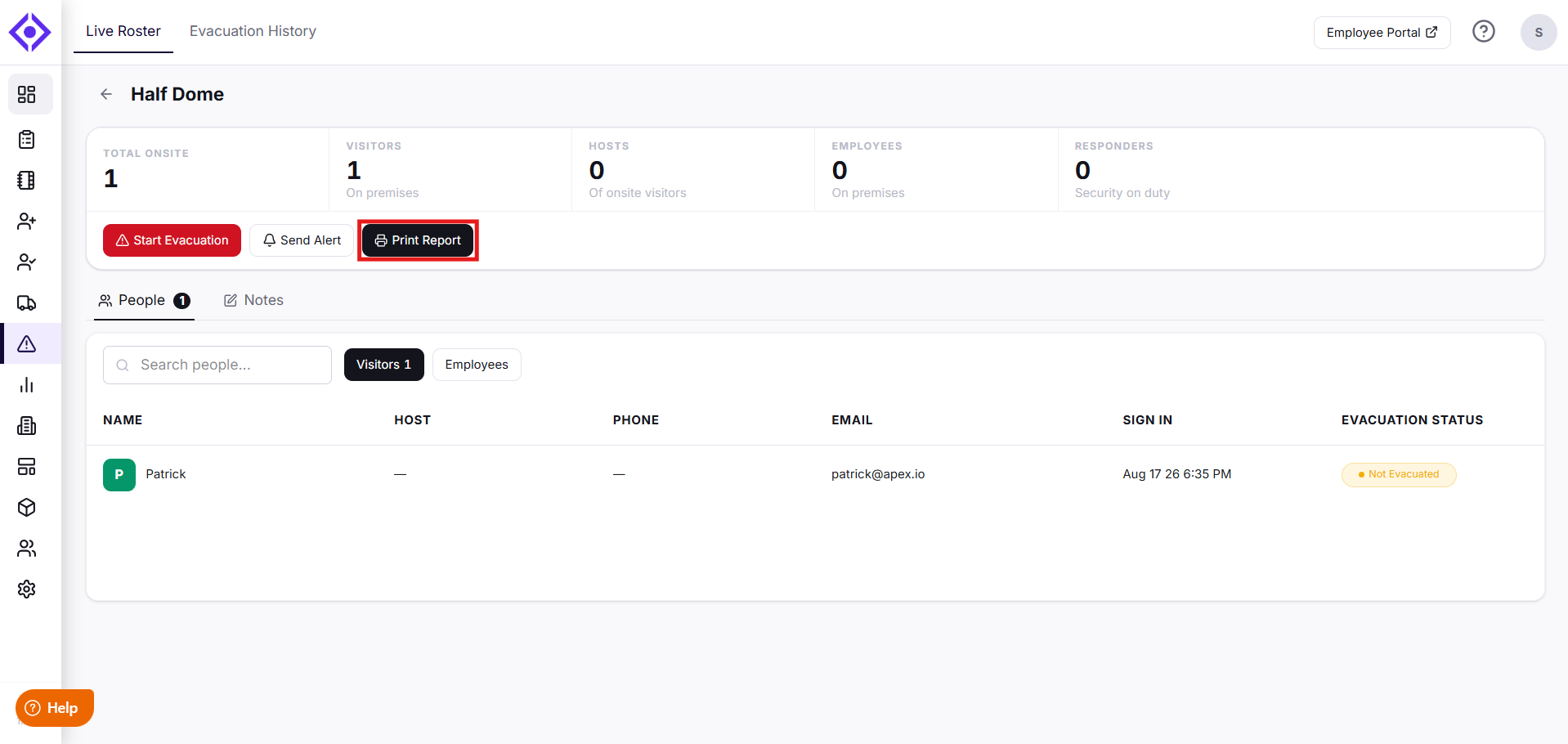Screen dimensions: 1568x744
Task: Open the user-check icon in sidebar
Action: (x=27, y=262)
